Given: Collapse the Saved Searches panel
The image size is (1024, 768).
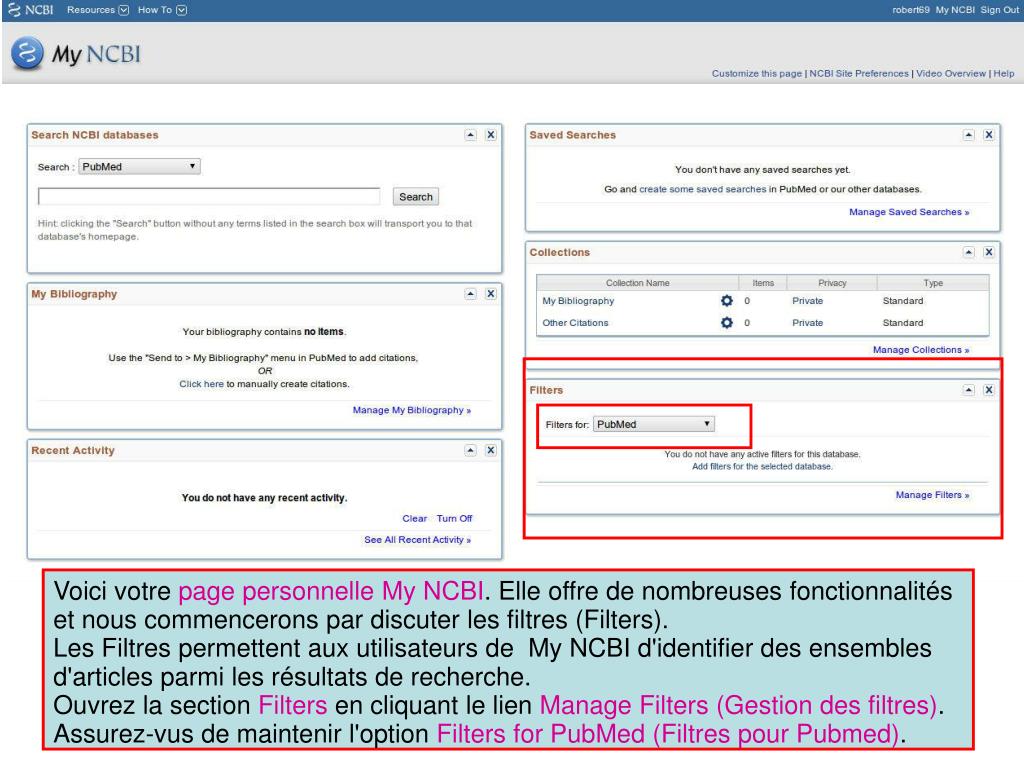Looking at the screenshot, I should coord(968,135).
